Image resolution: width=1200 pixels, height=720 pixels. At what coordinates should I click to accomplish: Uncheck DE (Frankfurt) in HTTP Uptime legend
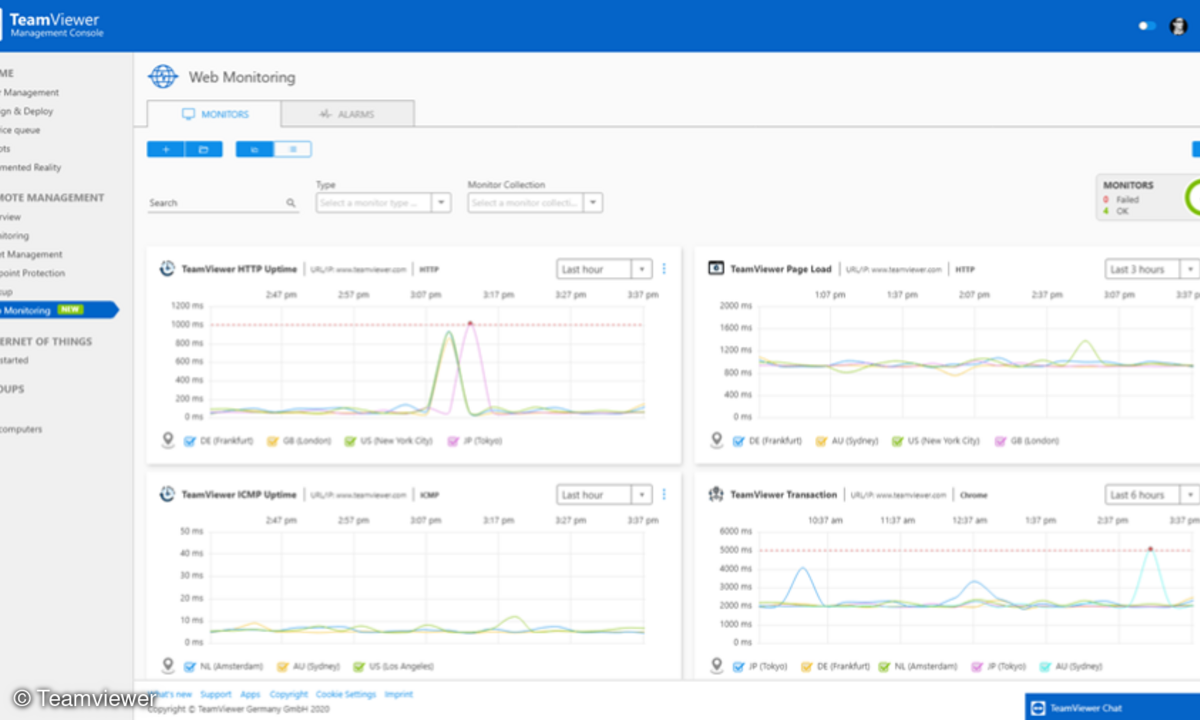pos(190,441)
